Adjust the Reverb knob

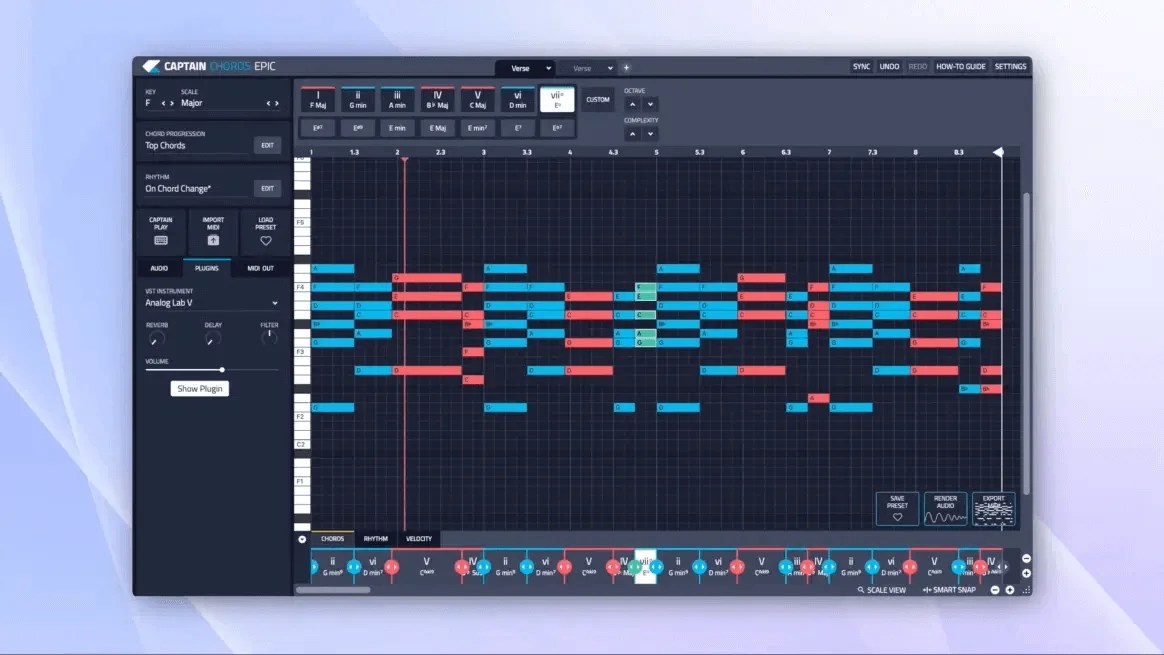(156, 339)
